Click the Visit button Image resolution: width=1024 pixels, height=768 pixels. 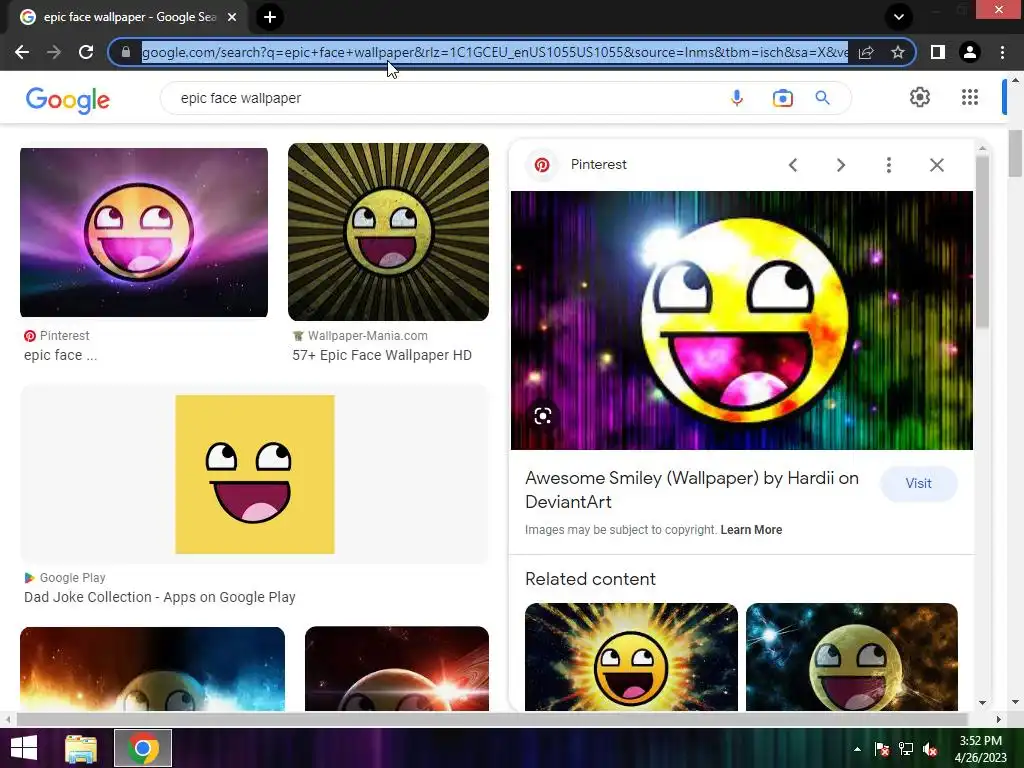coord(918,483)
